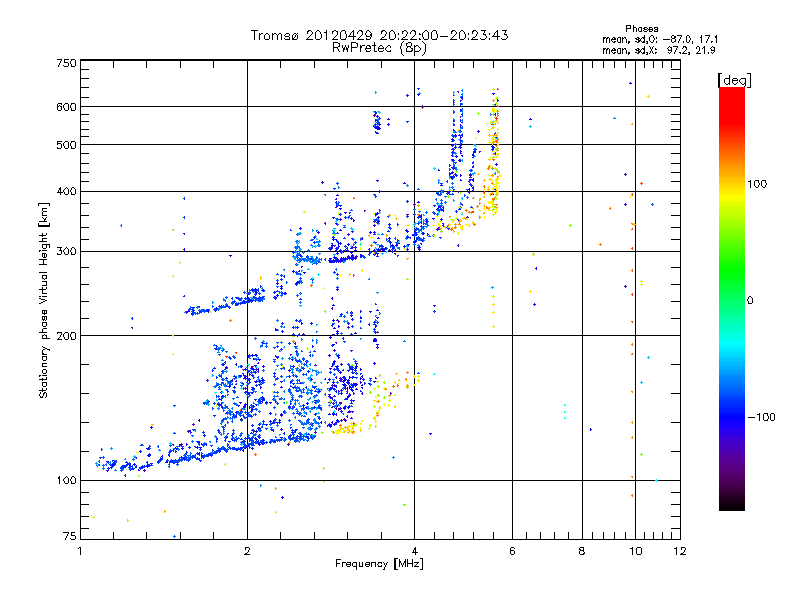
Task: Click y-axis tick label "300"
Action: point(66,252)
